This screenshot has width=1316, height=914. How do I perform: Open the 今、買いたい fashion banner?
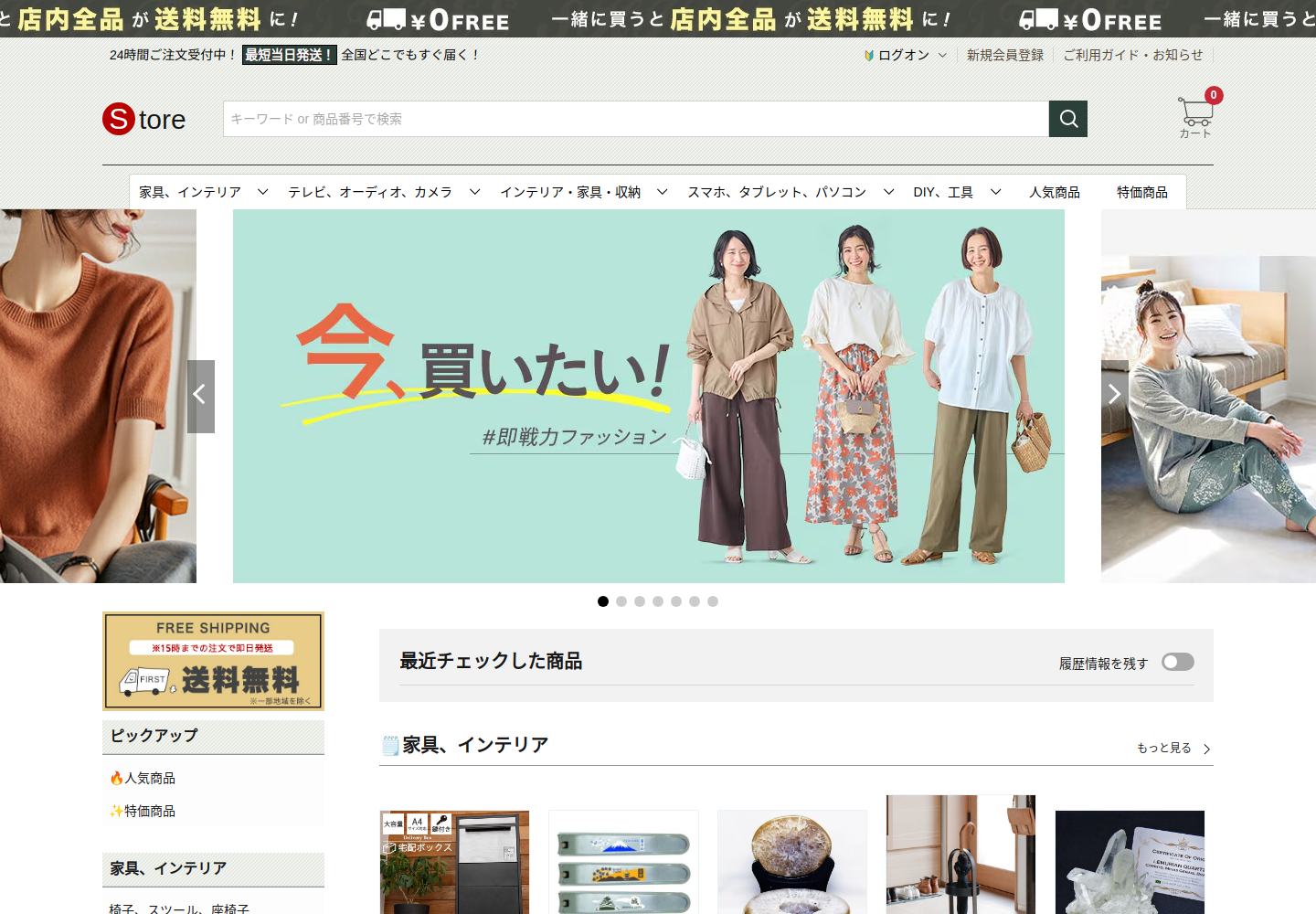(x=649, y=396)
